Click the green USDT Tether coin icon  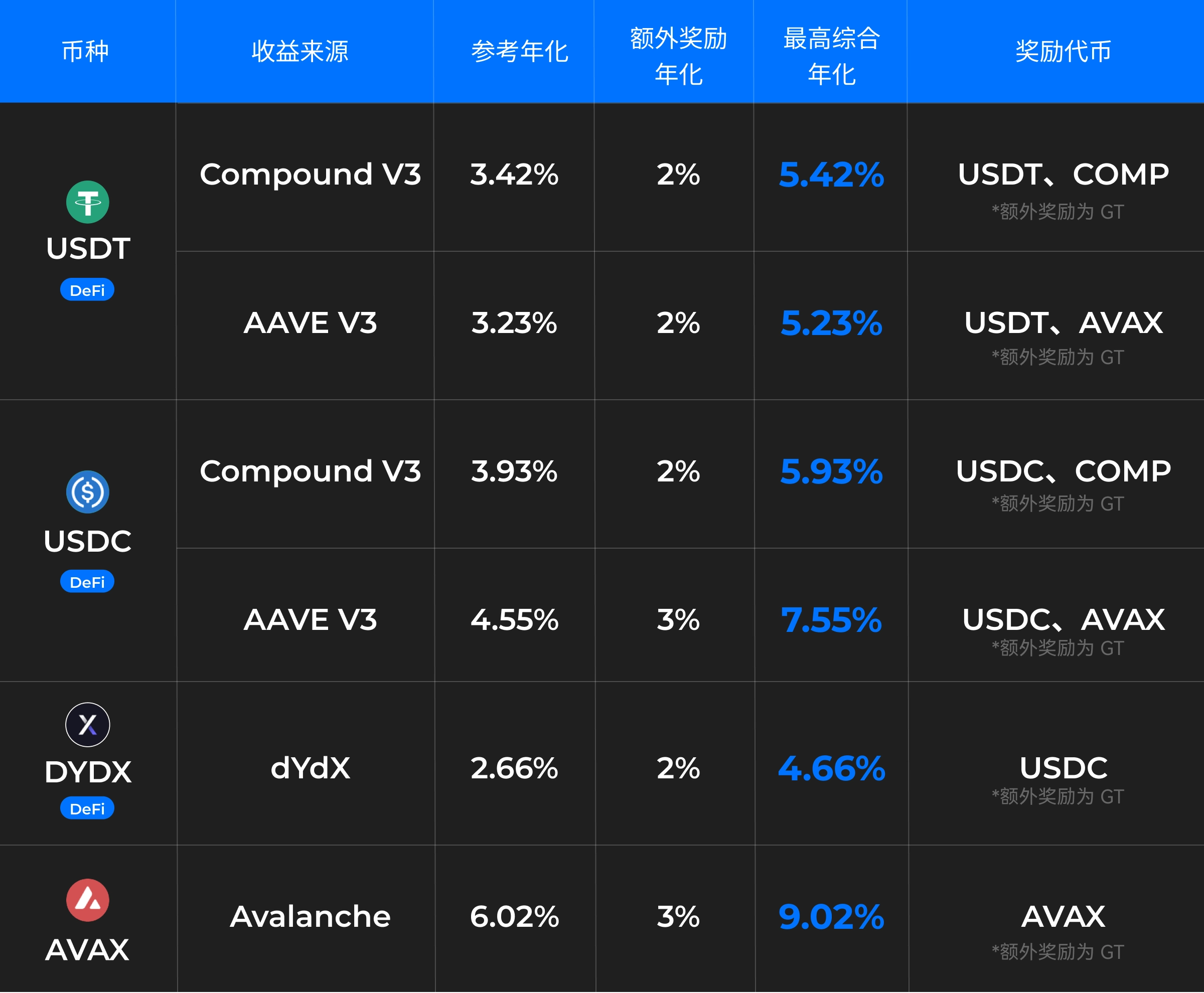pyautogui.click(x=88, y=202)
